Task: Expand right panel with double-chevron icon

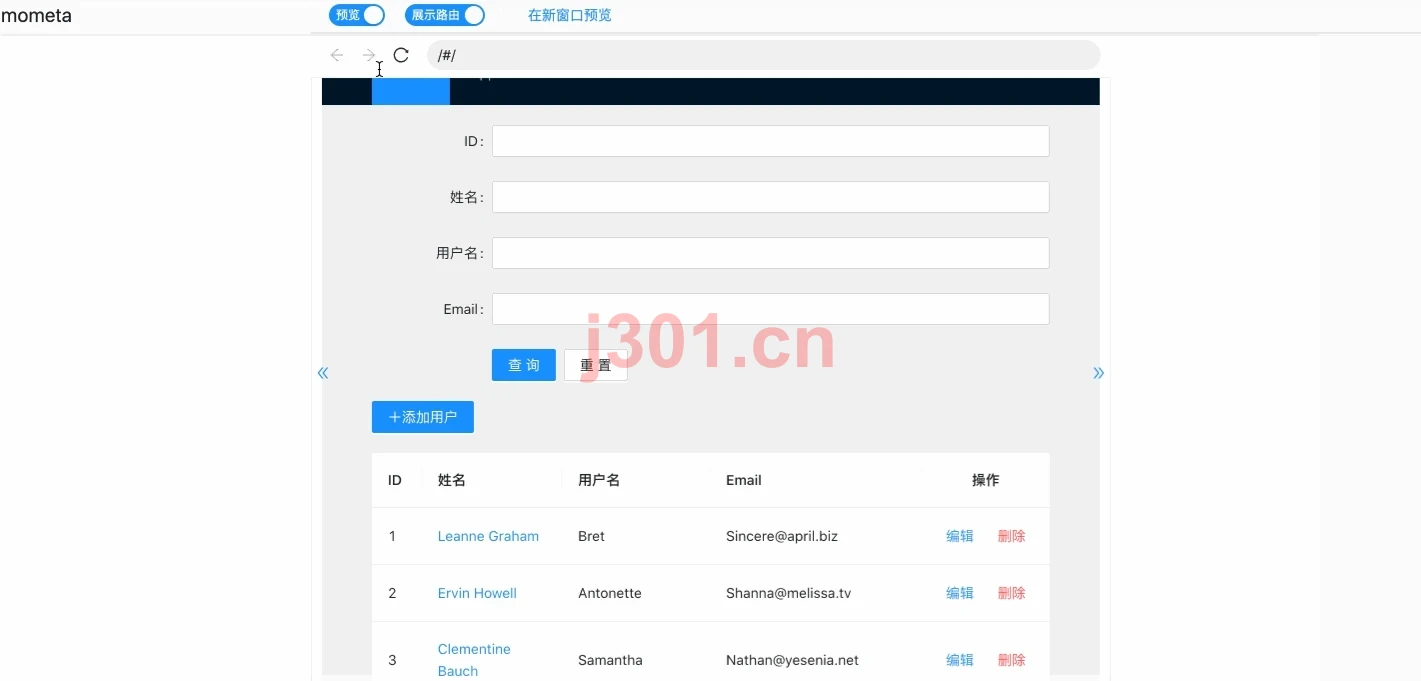Action: point(1099,373)
